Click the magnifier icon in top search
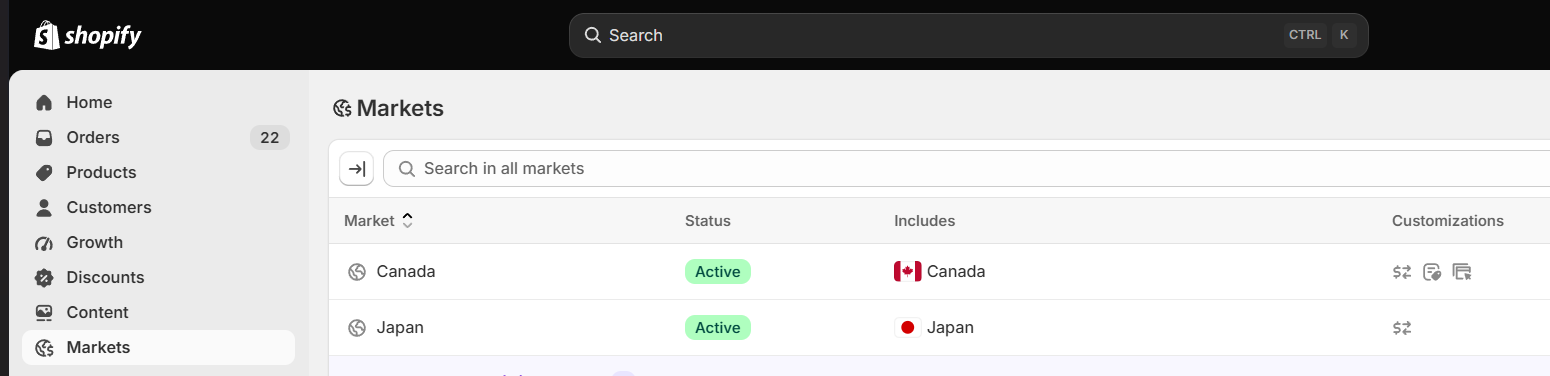 (593, 35)
